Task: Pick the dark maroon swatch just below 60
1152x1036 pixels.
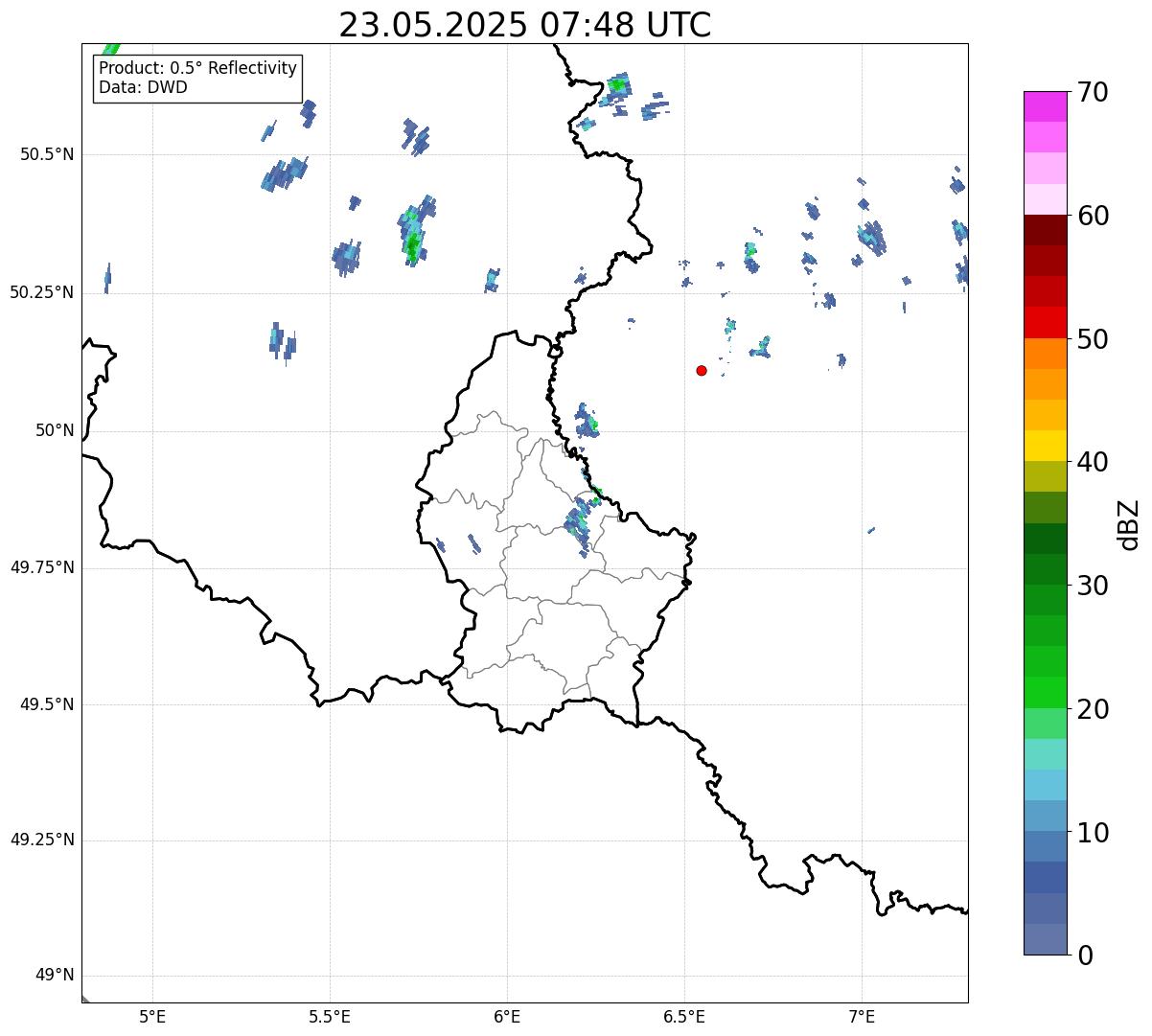Action: 1045,230
